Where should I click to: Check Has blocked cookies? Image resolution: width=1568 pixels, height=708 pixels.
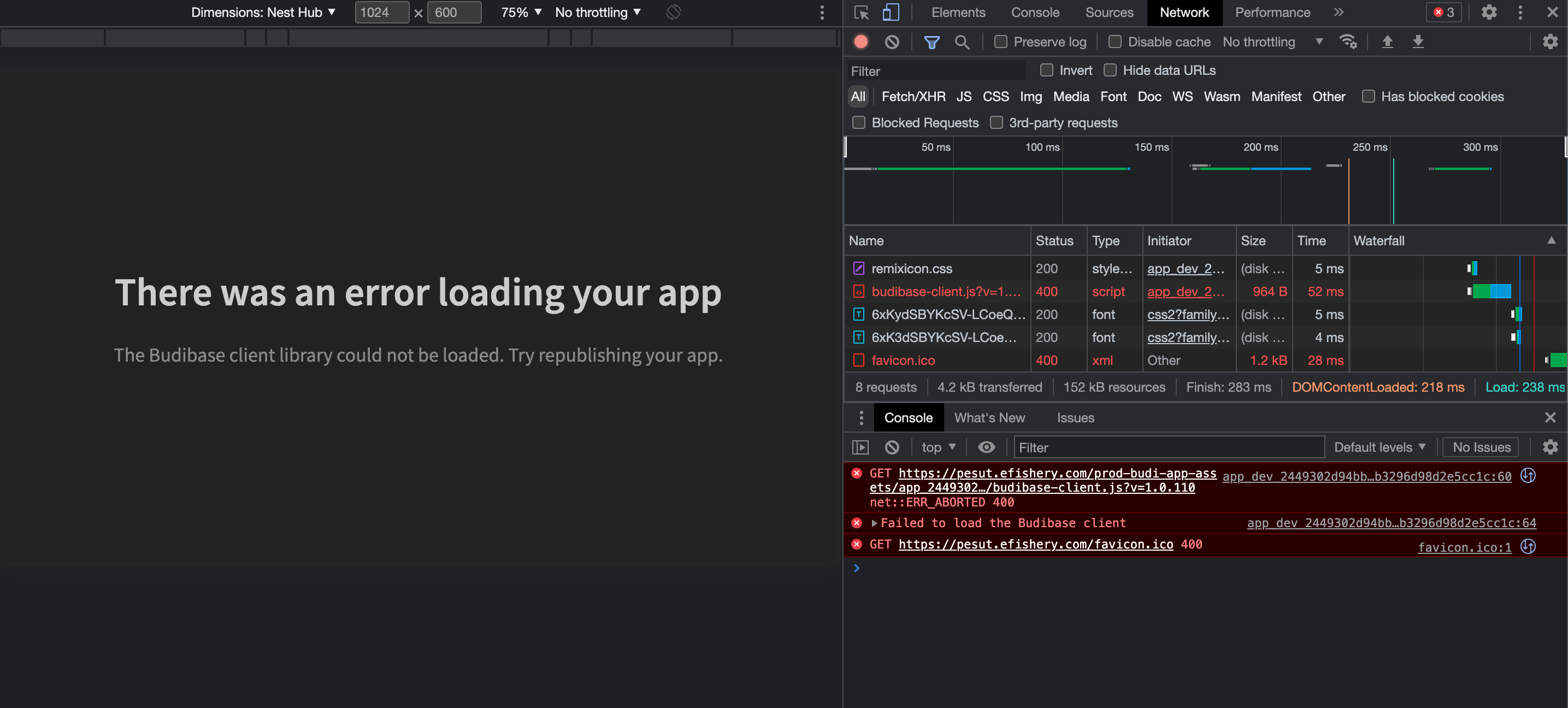coord(1367,96)
